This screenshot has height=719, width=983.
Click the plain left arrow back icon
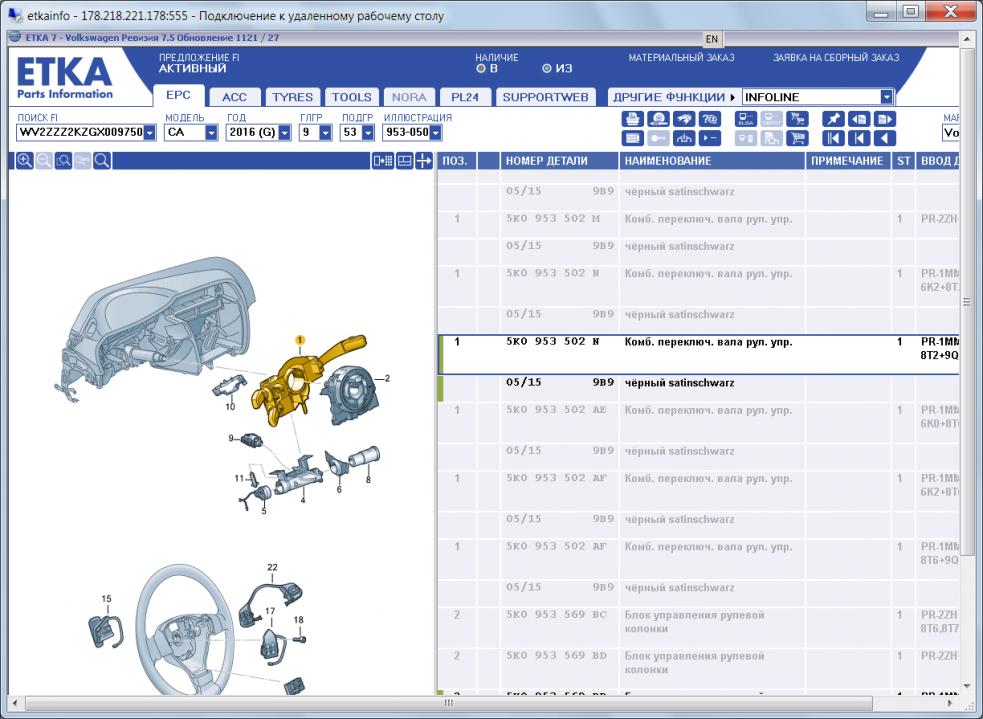[885, 138]
